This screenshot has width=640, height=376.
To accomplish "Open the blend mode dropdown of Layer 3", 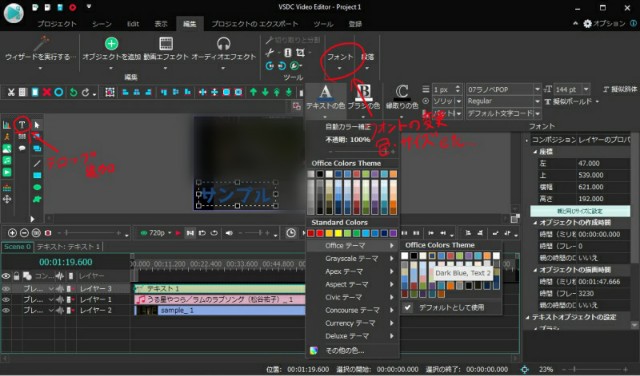I will click(x=51, y=289).
